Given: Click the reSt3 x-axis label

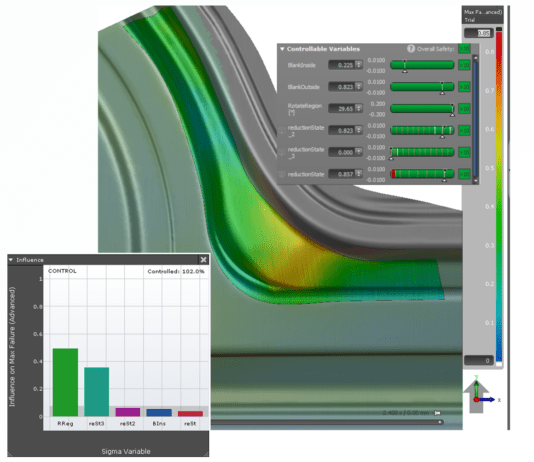Looking at the screenshot, I should point(97,424).
